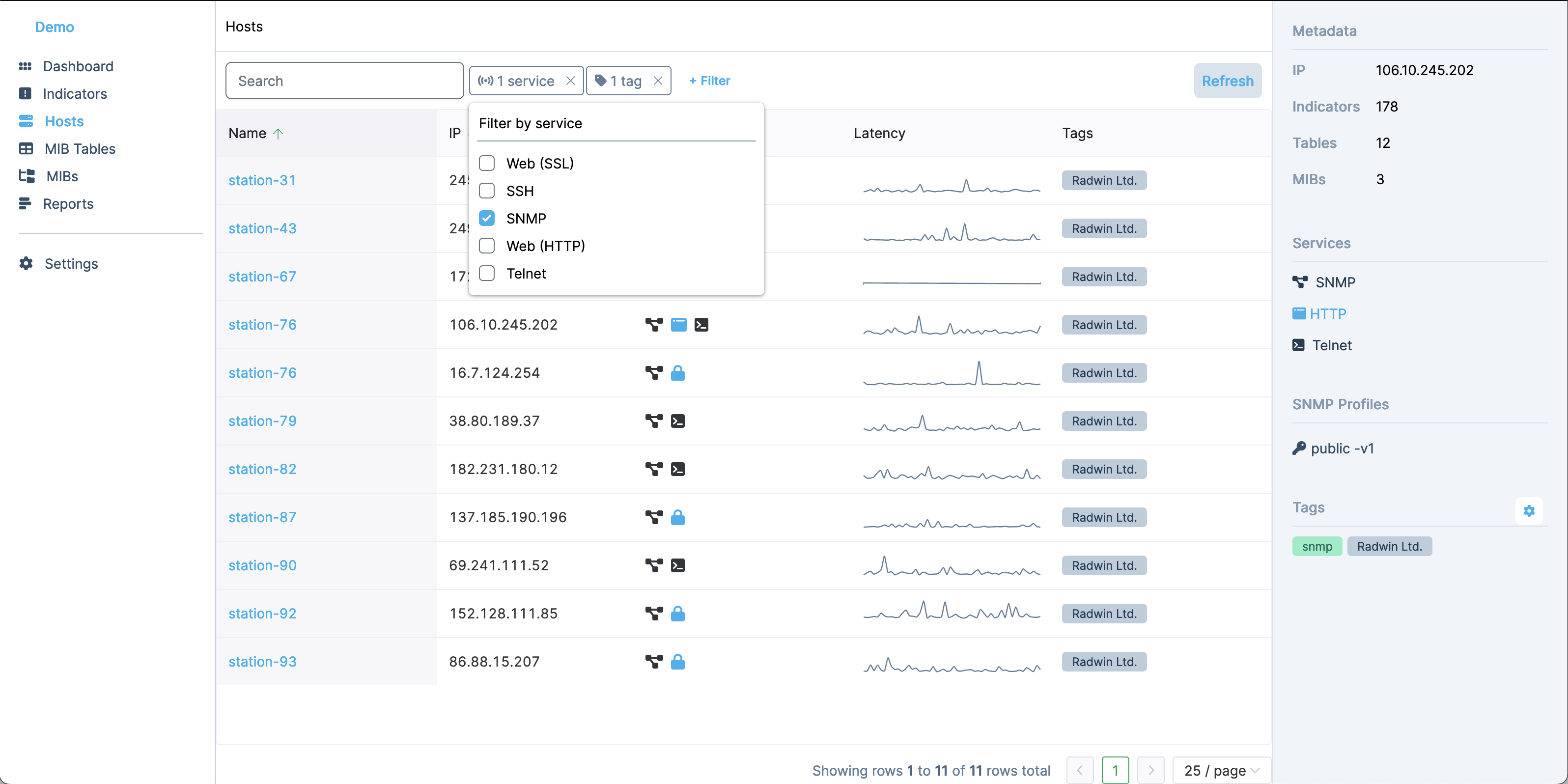Open MIB Tables in sidebar
The image size is (1568, 784).
(80, 148)
